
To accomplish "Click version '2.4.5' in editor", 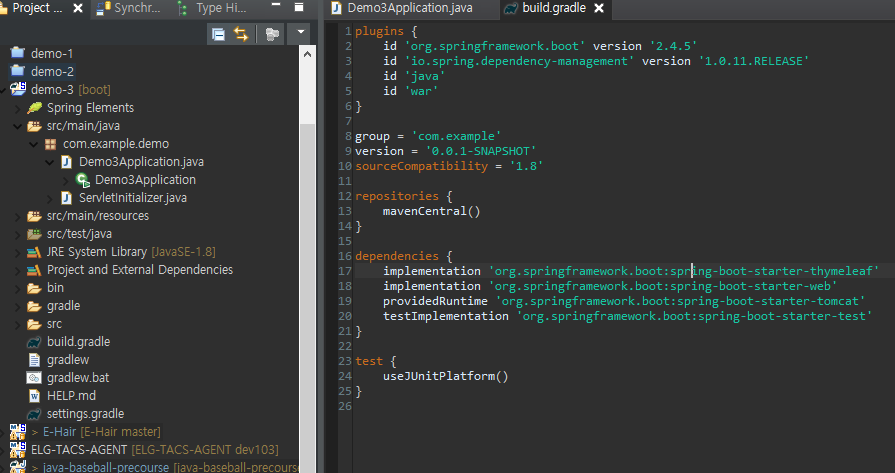I will [x=644, y=46].
